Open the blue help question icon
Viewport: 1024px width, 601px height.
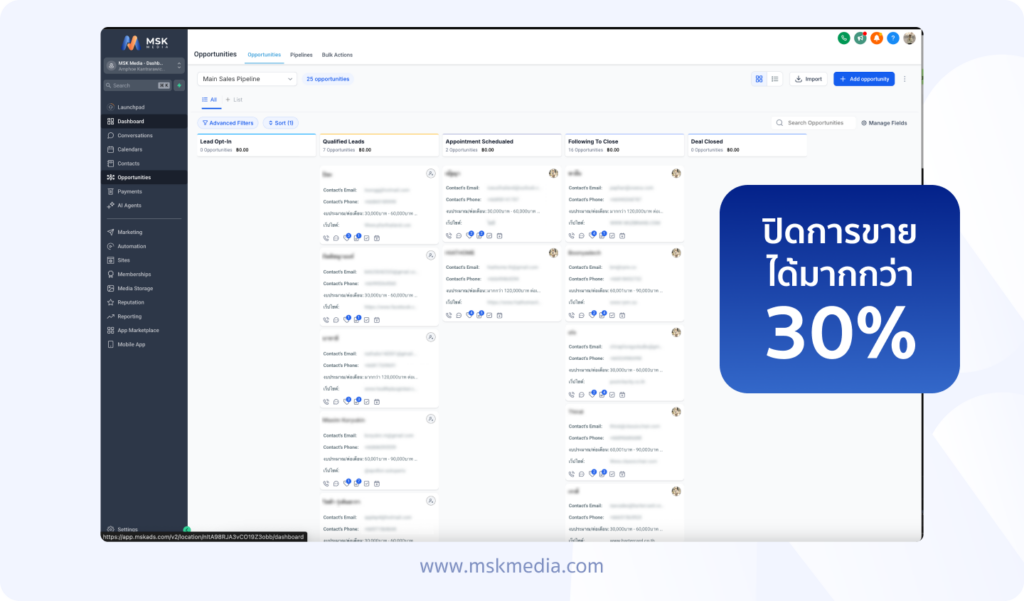(893, 39)
